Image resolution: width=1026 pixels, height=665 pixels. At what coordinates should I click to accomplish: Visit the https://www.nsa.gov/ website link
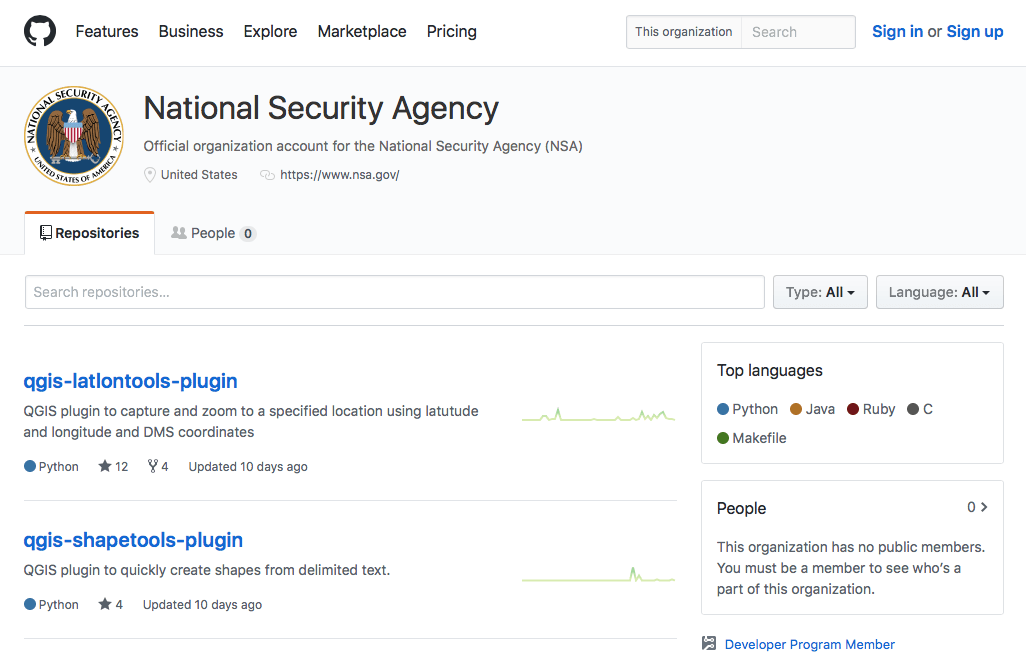[x=340, y=175]
